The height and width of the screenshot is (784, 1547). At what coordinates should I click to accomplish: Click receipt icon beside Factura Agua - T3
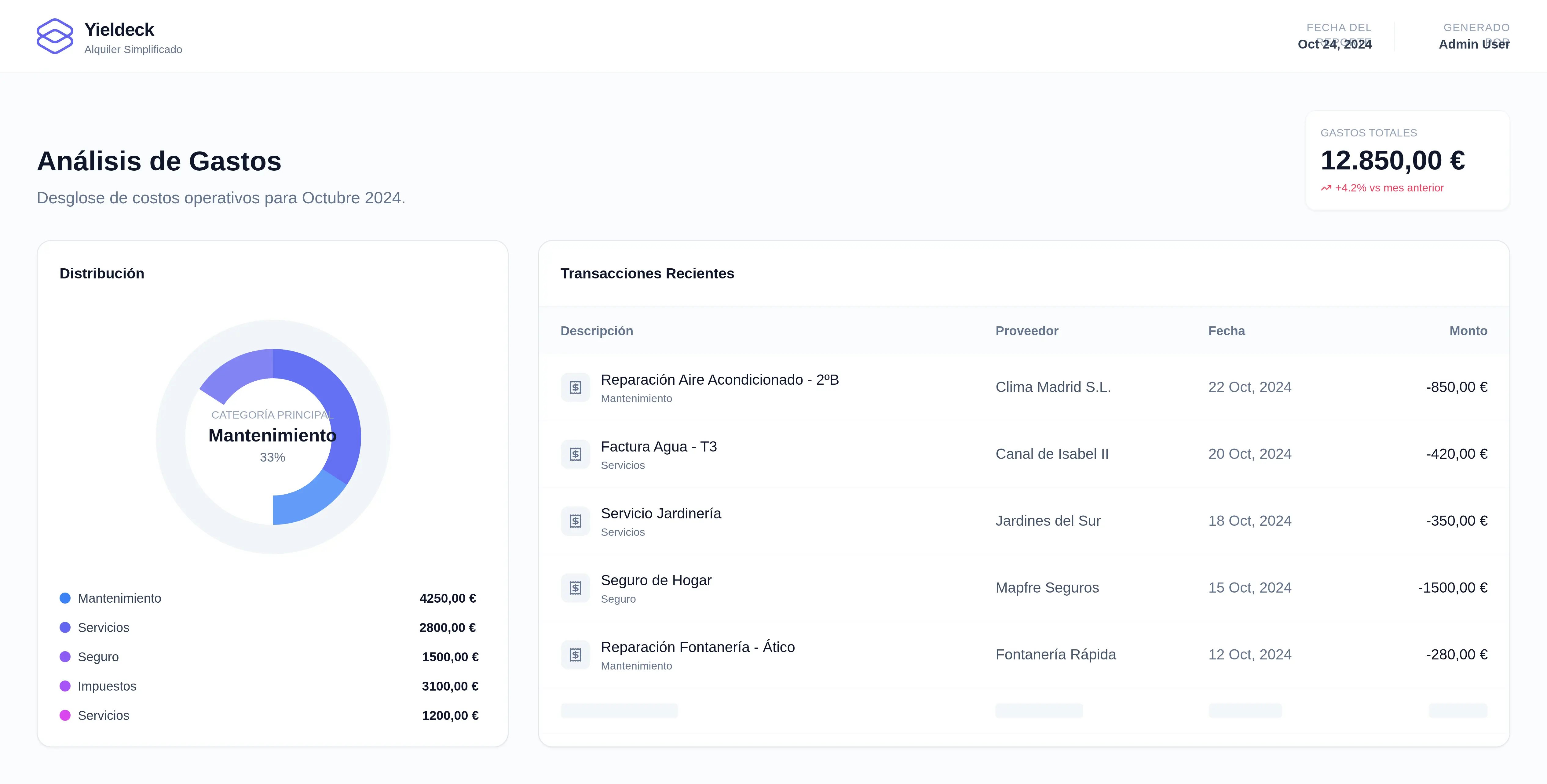click(x=575, y=454)
